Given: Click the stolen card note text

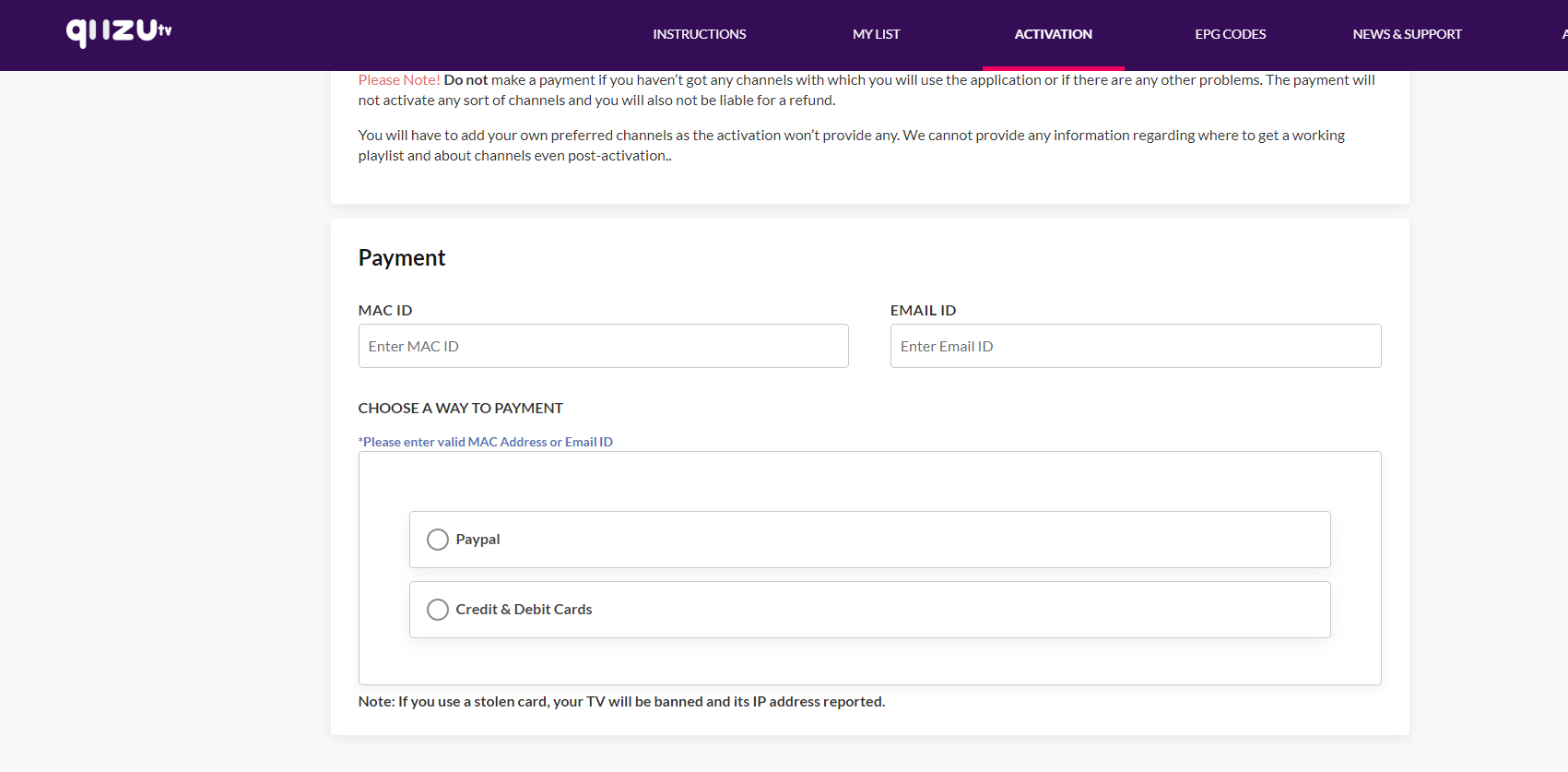Looking at the screenshot, I should [x=621, y=702].
